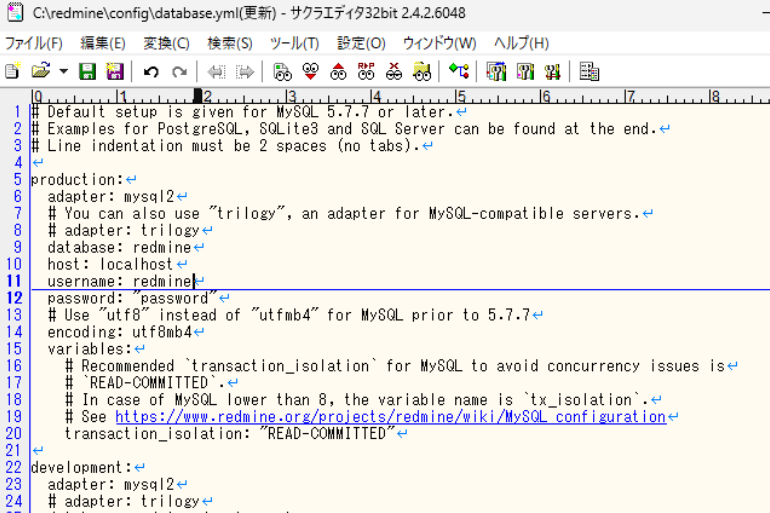The width and height of the screenshot is (770, 513).
Task: Expand the 設定(O) menu
Action: [361, 43]
